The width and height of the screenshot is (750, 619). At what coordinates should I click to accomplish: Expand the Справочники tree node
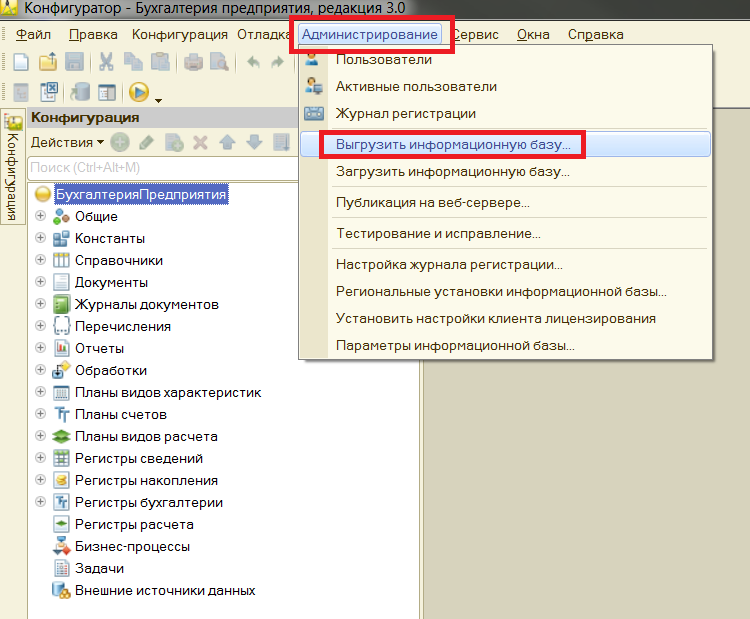pos(41,260)
